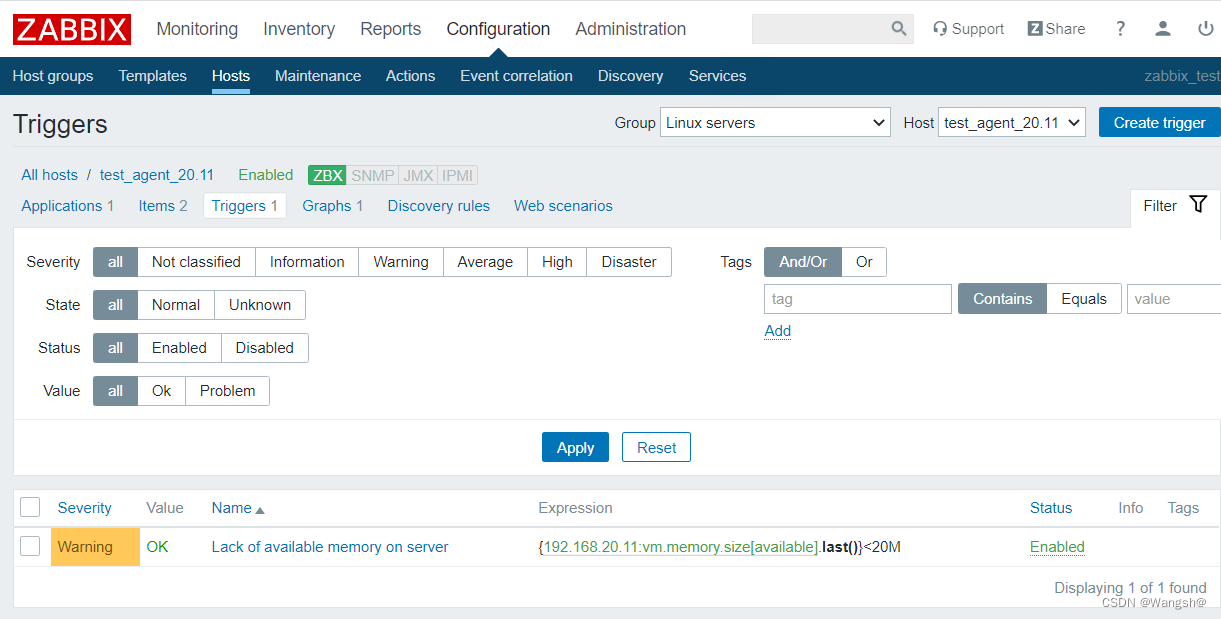Tick the Lack of available memory row checkbox
Image resolution: width=1221 pixels, height=619 pixels.
coord(30,546)
